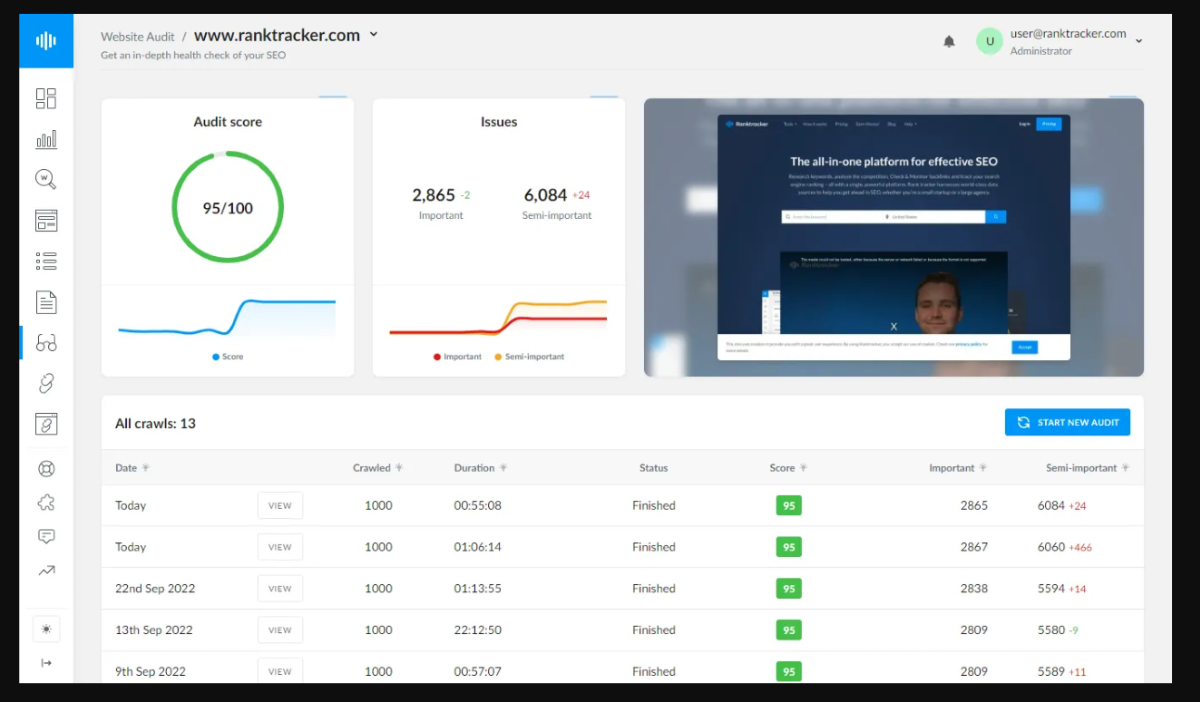Open the browser-window SERP checker icon
The width and height of the screenshot is (1200, 702).
tap(46, 221)
